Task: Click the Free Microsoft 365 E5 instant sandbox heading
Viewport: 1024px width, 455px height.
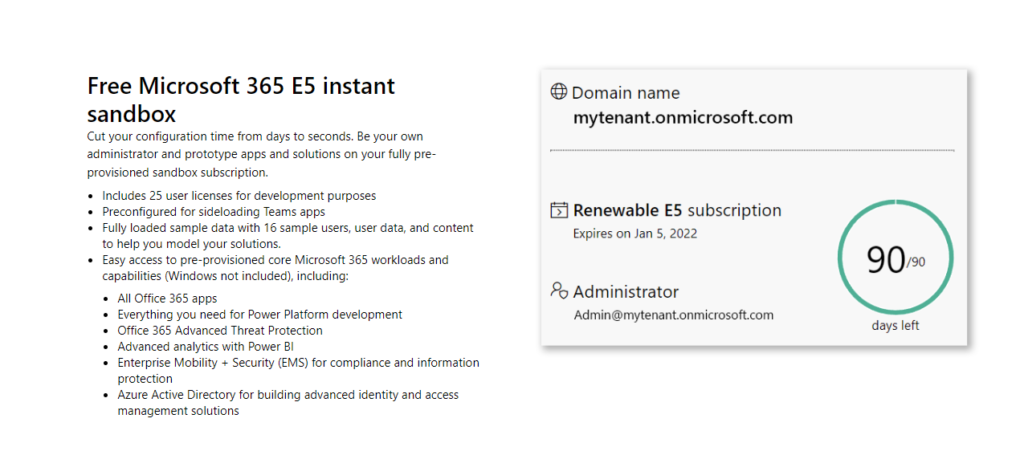Action: coord(241,99)
